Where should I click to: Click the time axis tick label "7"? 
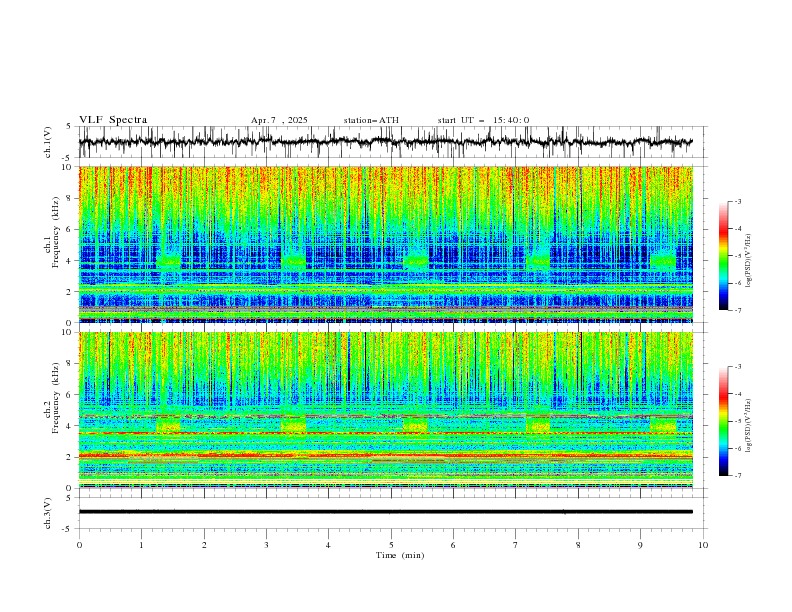pos(516,545)
